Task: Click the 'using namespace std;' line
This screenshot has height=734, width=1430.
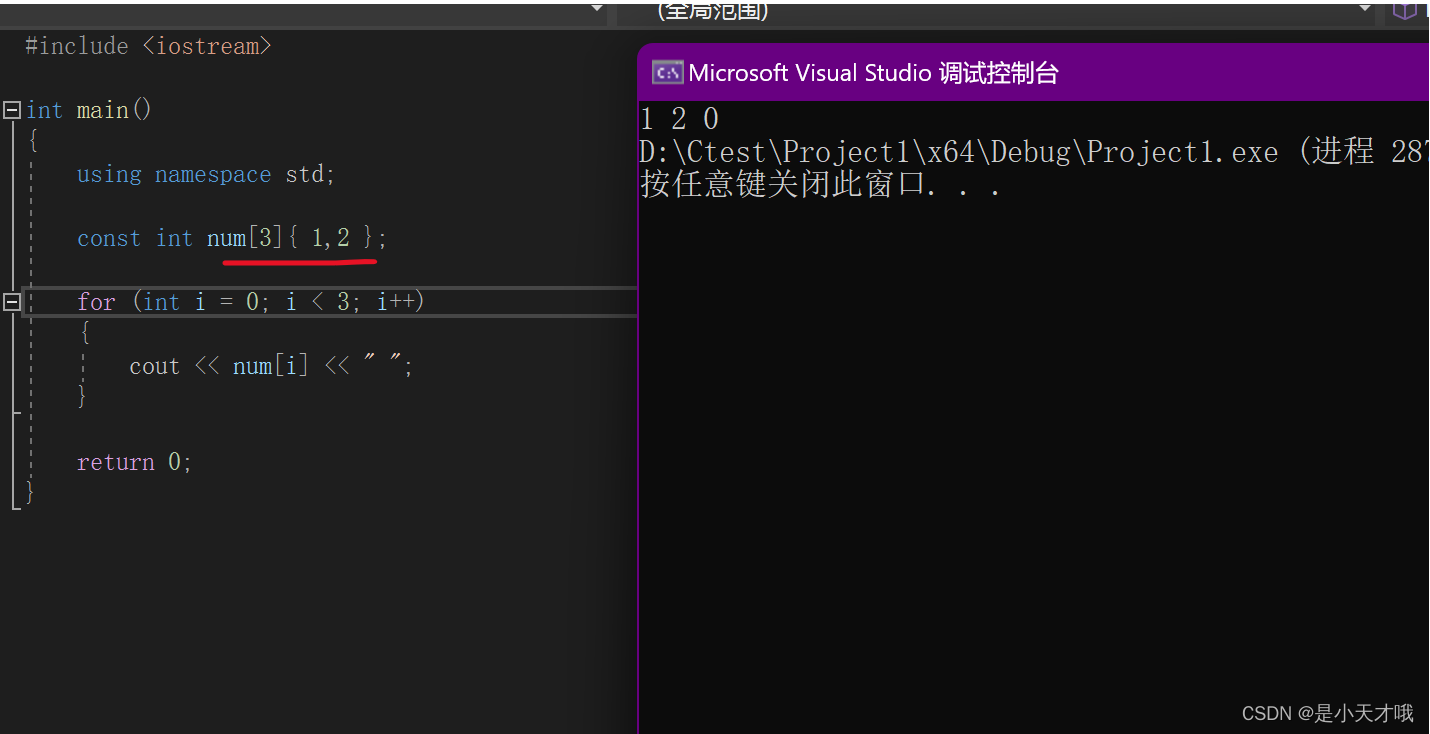Action: (206, 174)
